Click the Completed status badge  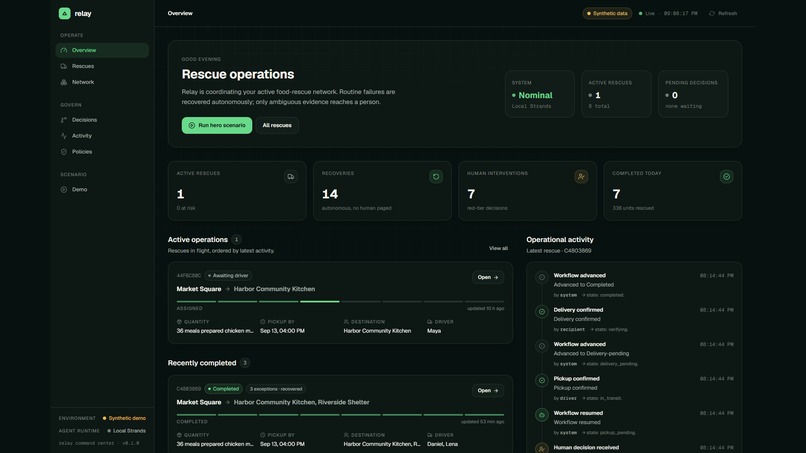[x=223, y=389]
